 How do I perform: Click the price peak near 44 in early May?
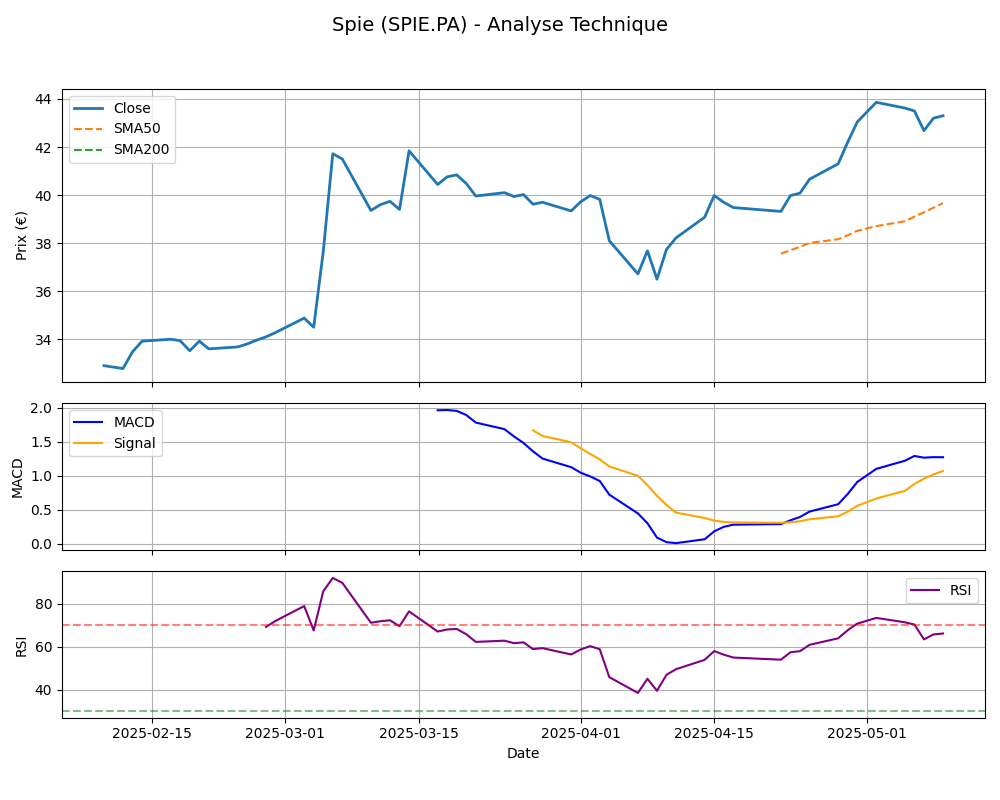pos(876,102)
